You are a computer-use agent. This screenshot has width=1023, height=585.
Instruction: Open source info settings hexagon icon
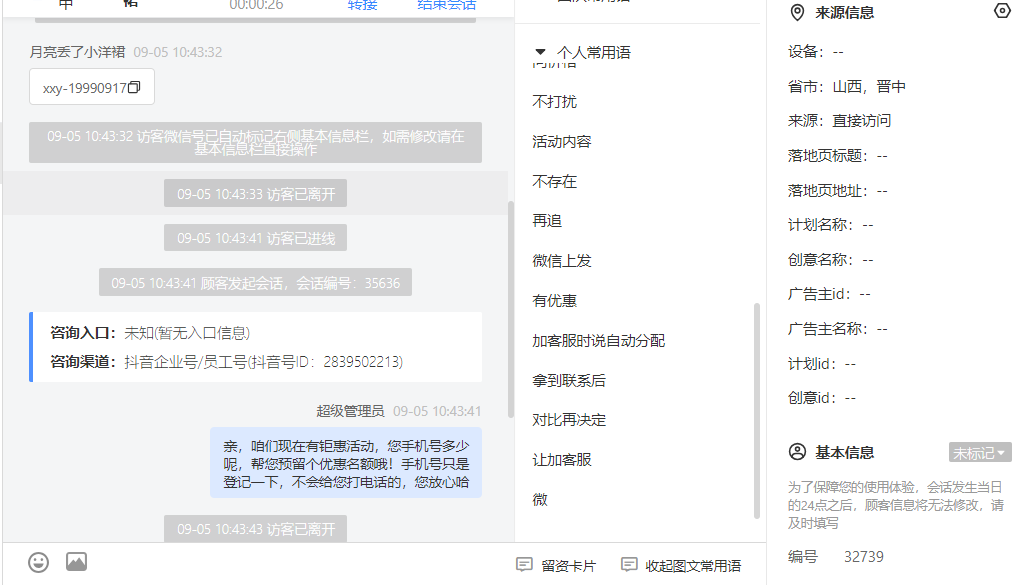(1002, 11)
